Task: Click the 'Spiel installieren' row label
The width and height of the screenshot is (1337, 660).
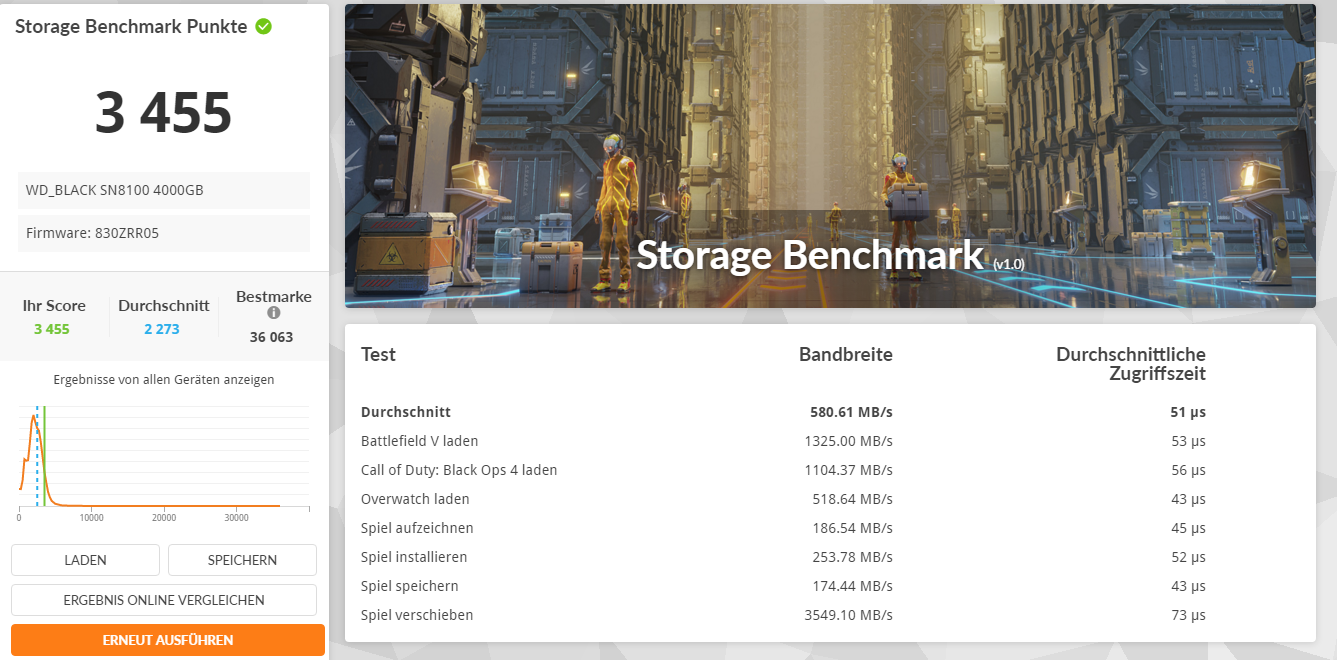Action: click(414, 557)
